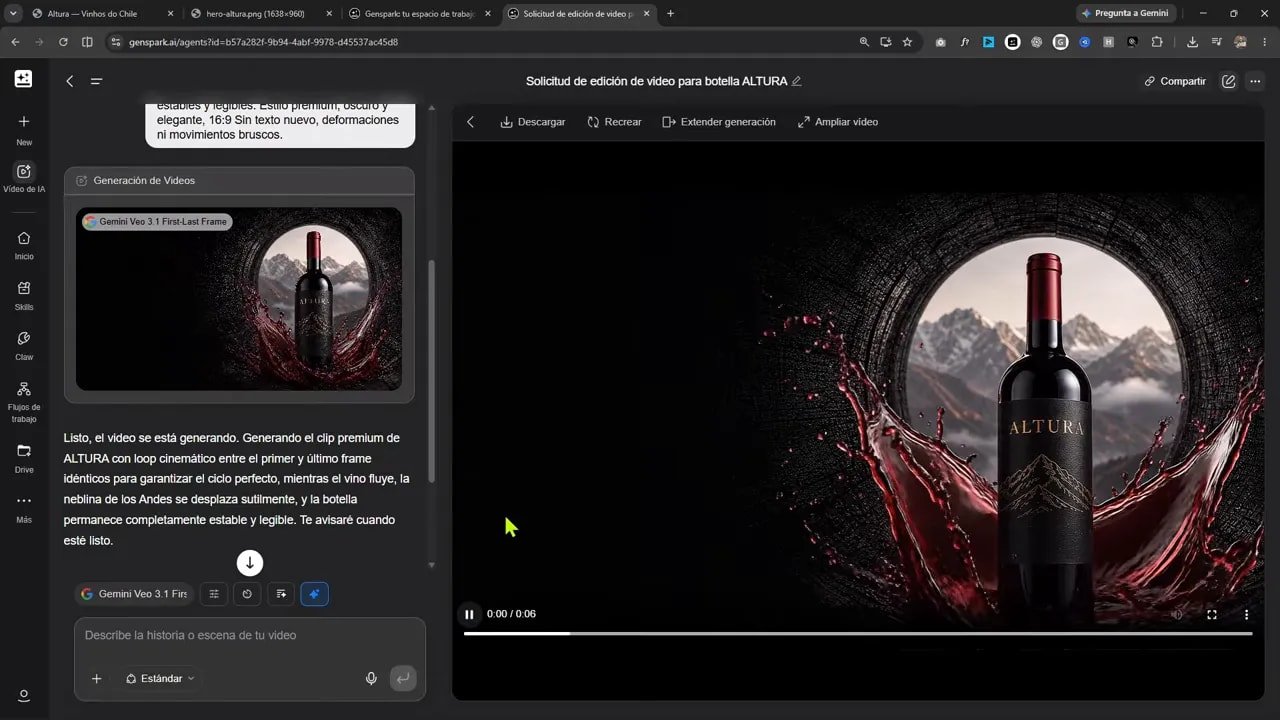Enter fullscreen on the video player

point(1212,614)
